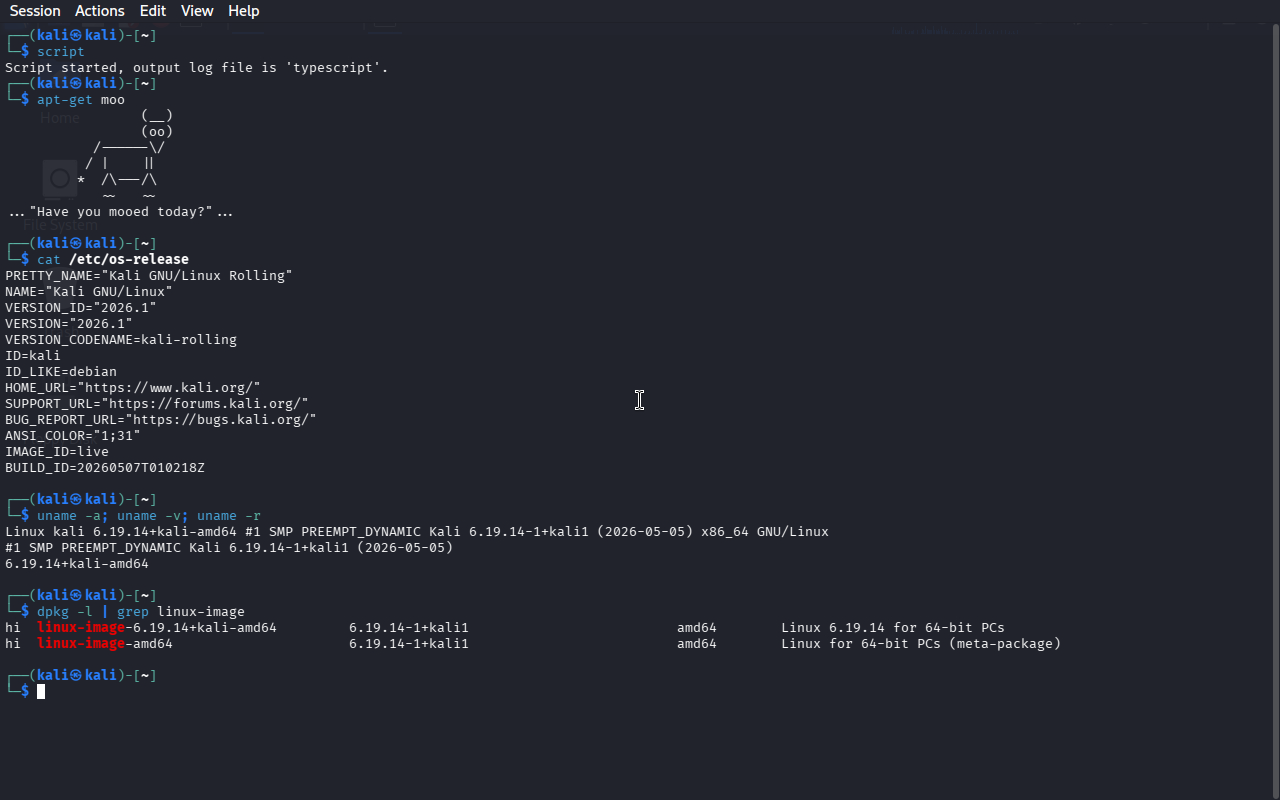This screenshot has width=1280, height=800.
Task: Open the Help menu
Action: point(244,11)
